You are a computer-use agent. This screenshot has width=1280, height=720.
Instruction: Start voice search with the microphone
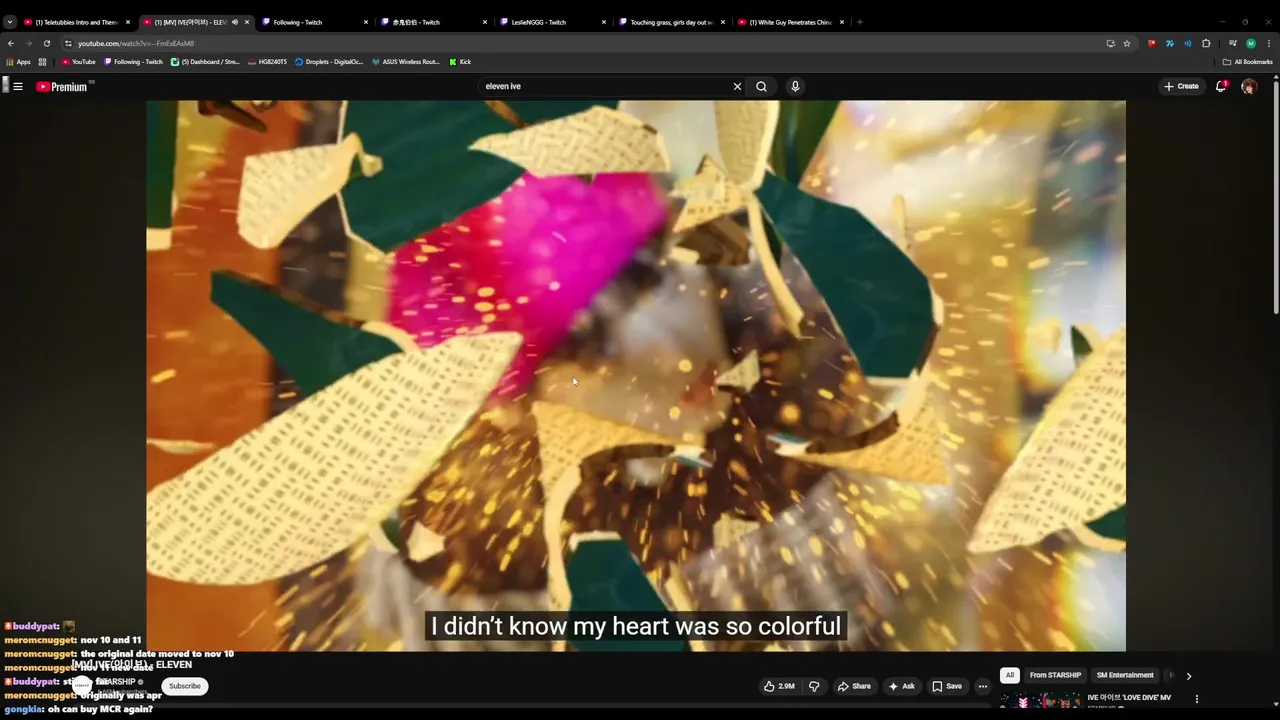click(795, 86)
